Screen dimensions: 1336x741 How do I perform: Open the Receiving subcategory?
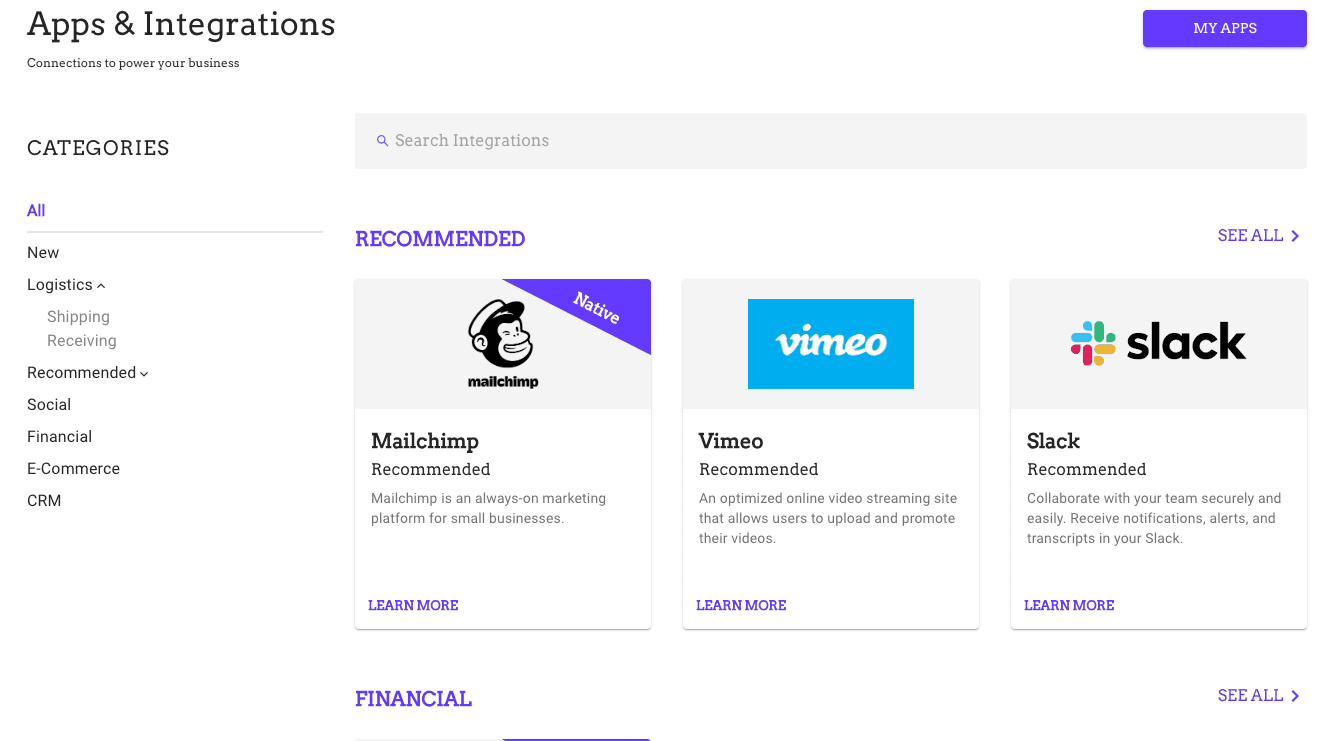click(x=82, y=340)
